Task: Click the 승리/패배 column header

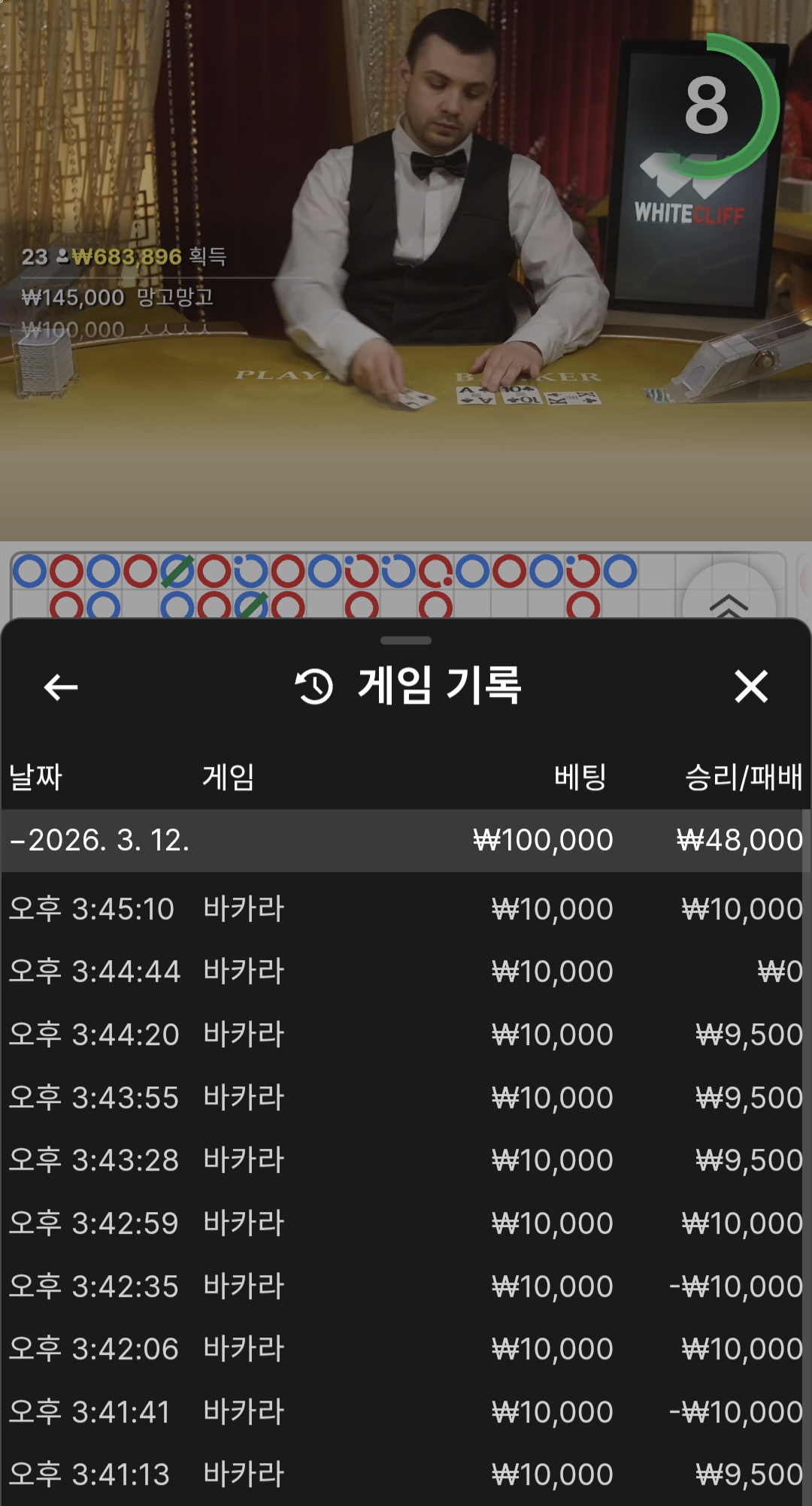Action: [x=743, y=777]
